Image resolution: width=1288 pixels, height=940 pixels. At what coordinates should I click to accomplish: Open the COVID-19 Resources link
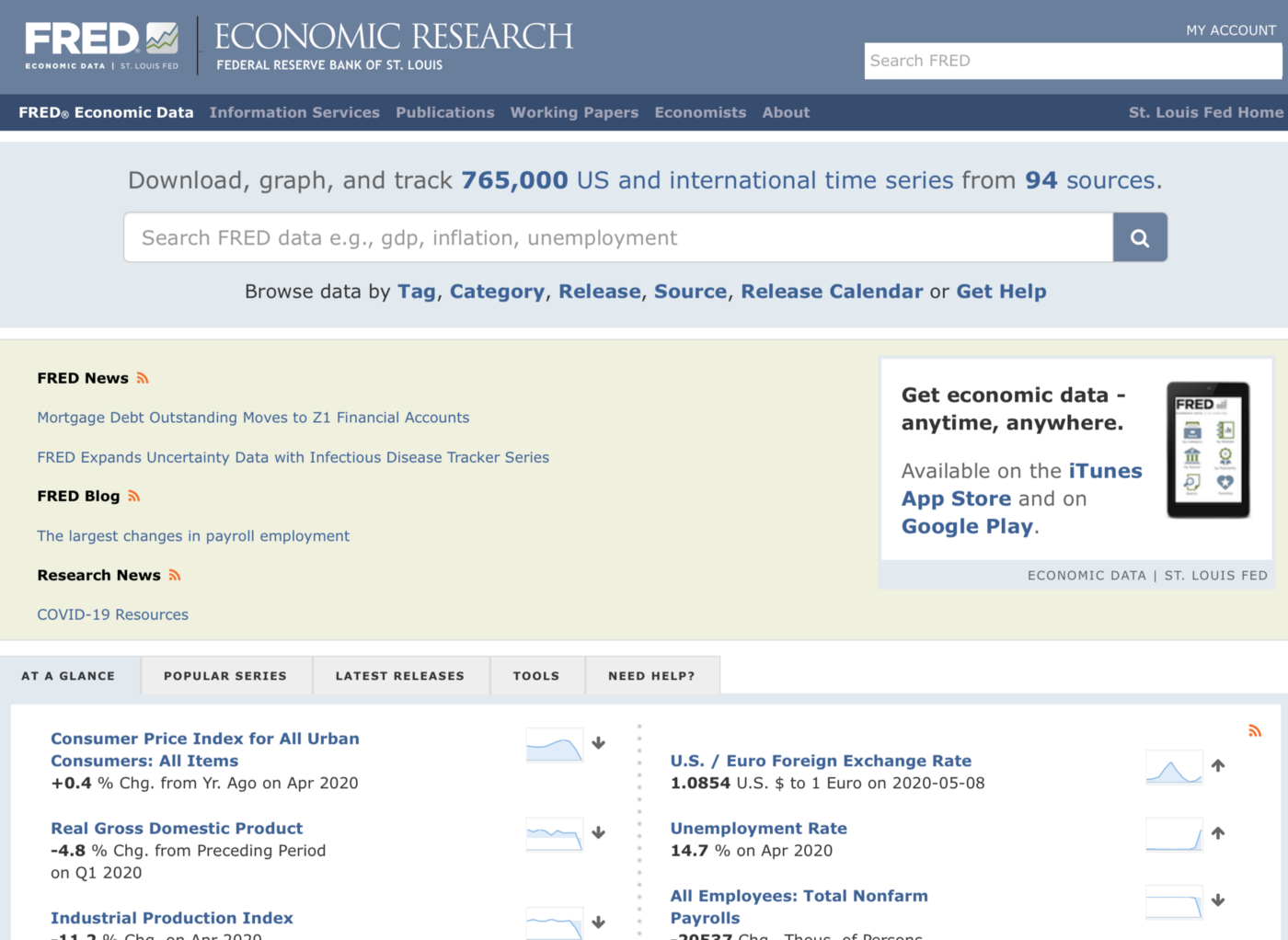(x=112, y=614)
